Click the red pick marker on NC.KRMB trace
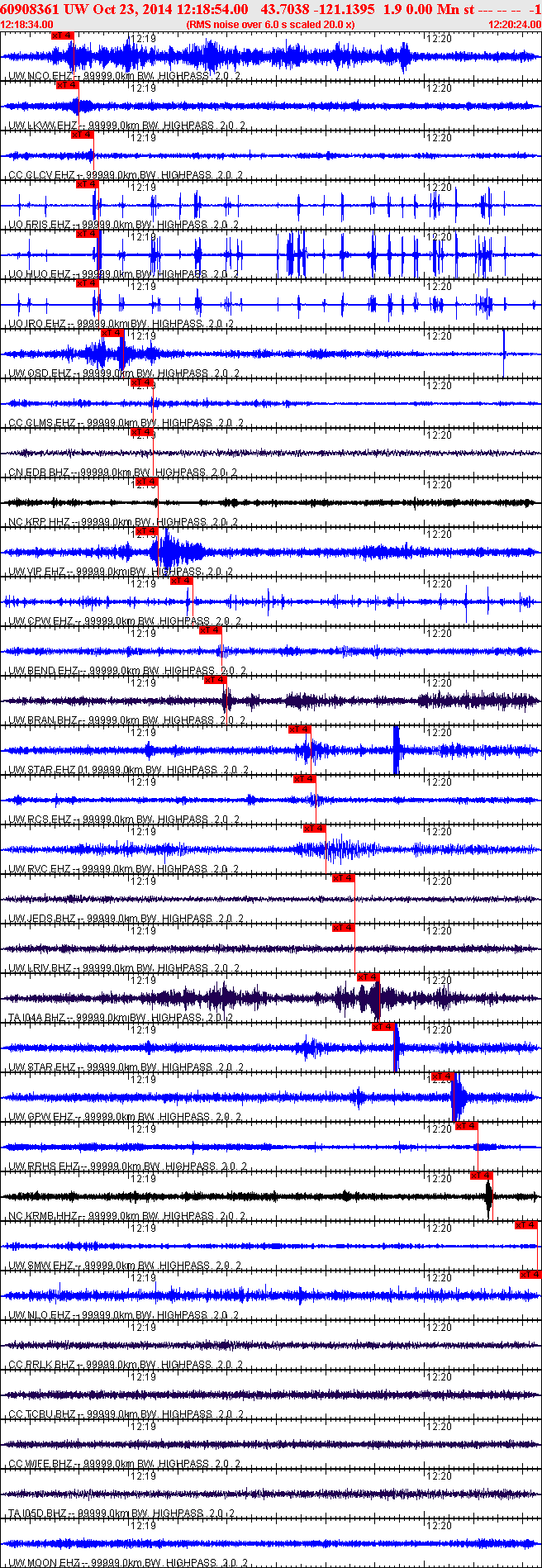The width and height of the screenshot is (542, 1568). click(481, 1176)
